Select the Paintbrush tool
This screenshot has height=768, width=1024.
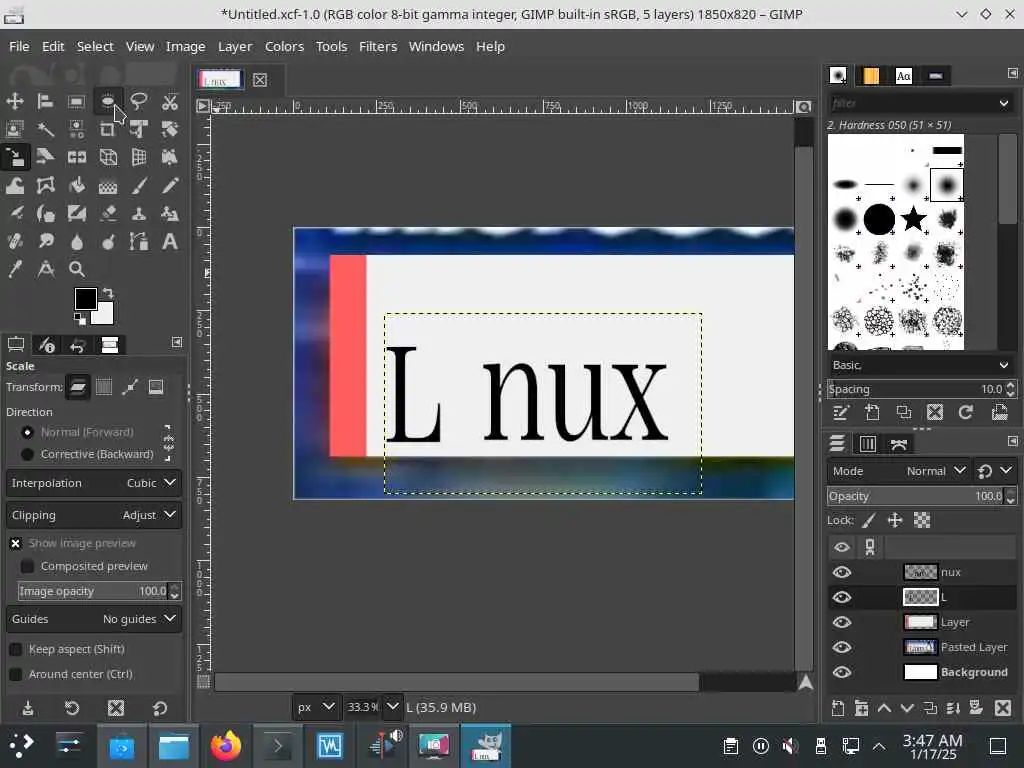(138, 185)
